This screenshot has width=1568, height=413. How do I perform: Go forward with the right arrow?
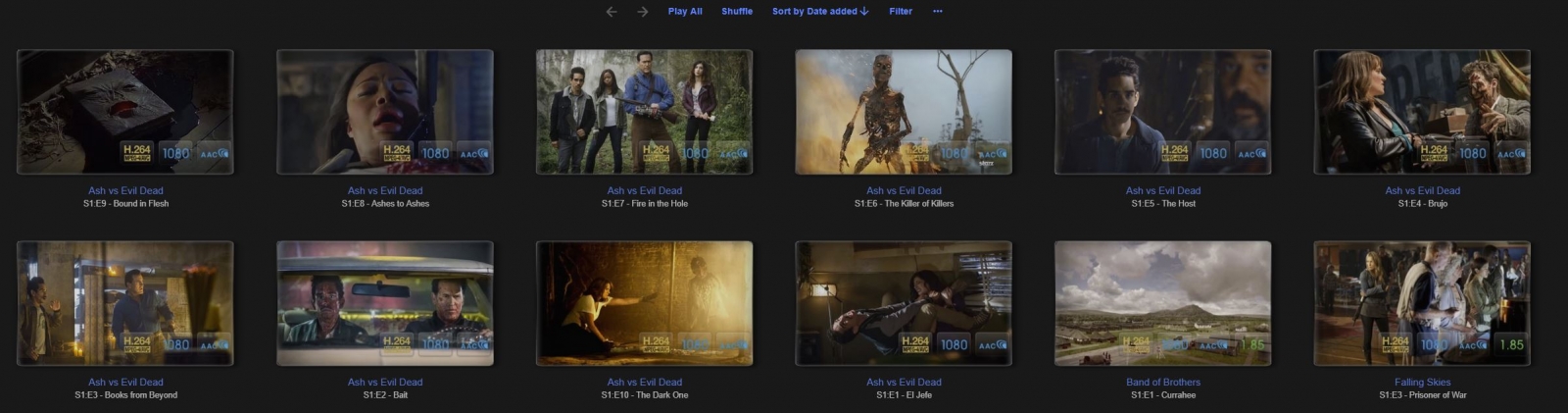(x=643, y=12)
